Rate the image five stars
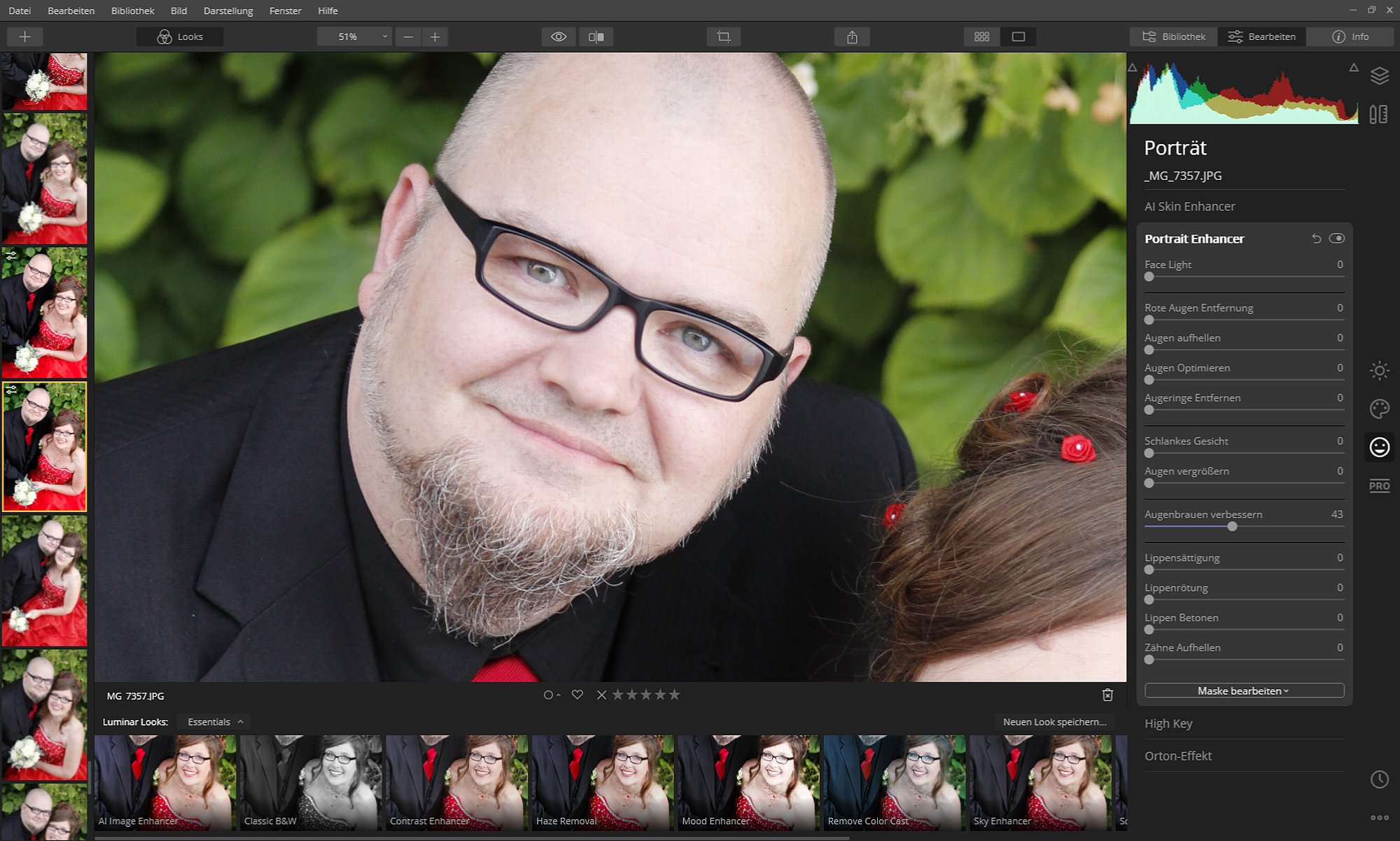This screenshot has height=841, width=1400. coord(674,695)
